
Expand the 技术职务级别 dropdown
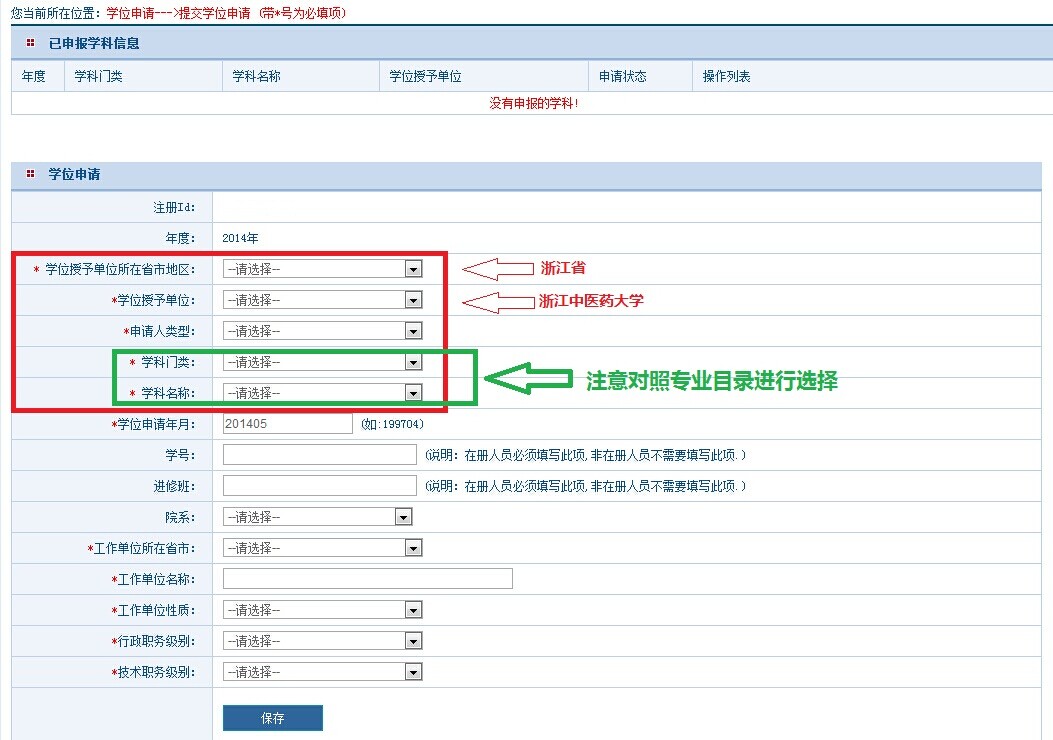click(322, 672)
